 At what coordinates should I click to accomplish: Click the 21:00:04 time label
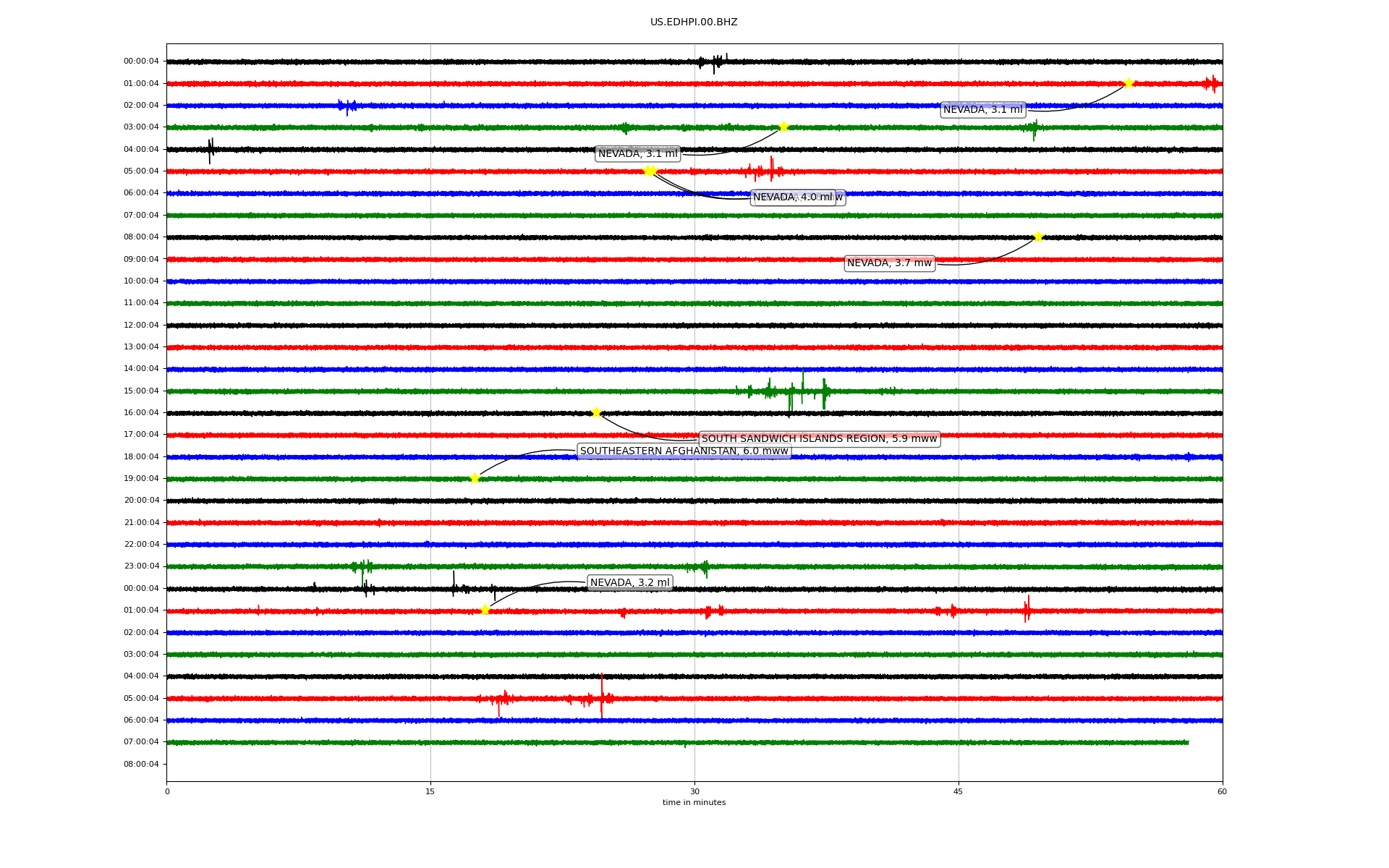coord(141,522)
